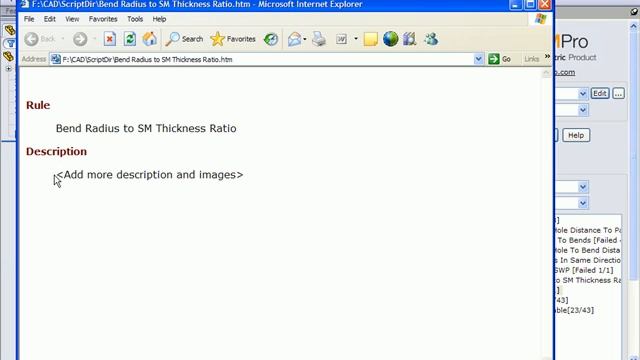Screen dimensions: 640x360
Task: Select the 'ble[23/43]' result row
Action: pyautogui.click(x=574, y=310)
